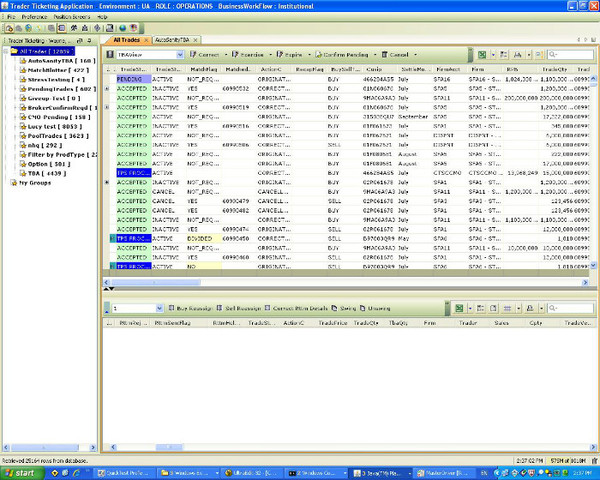Image resolution: width=600 pixels, height=480 pixels.
Task: Click the Exercise button
Action: (x=248, y=55)
